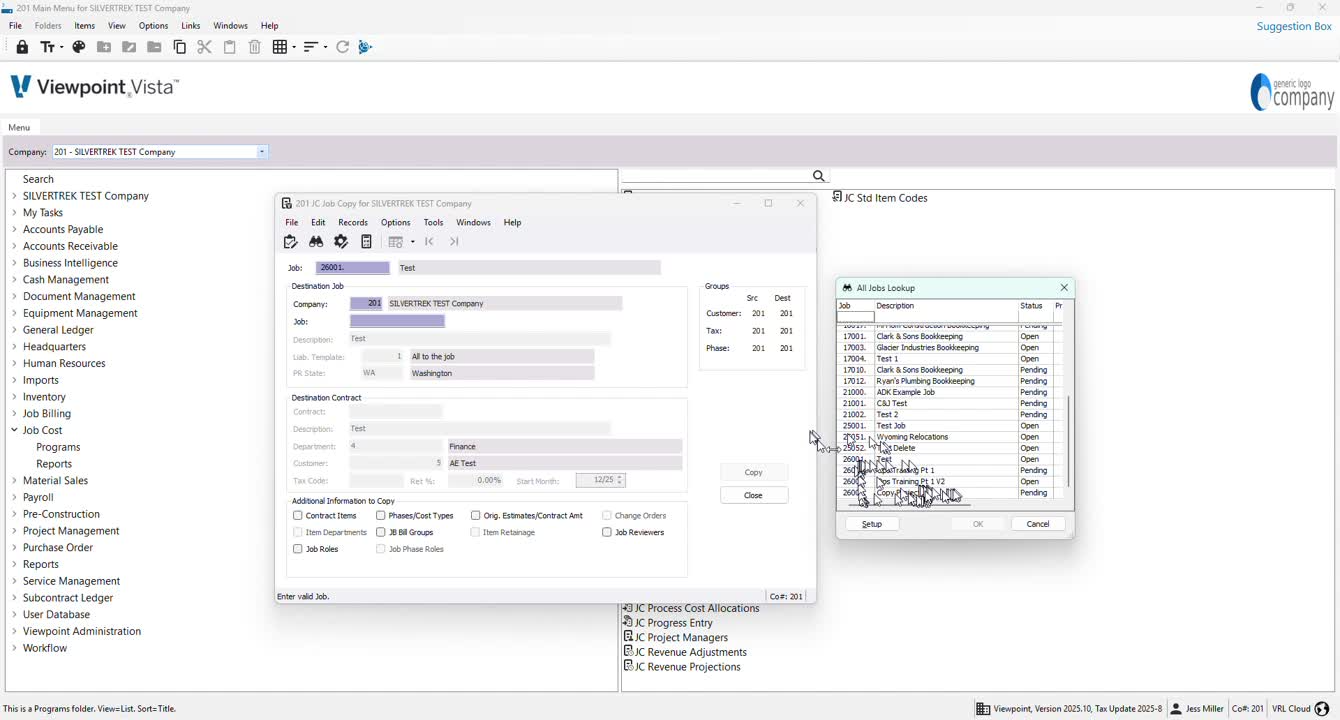Image resolution: width=1340 pixels, height=720 pixels.
Task: Click the Job filter box in All Jobs Lookup
Action: 856,317
